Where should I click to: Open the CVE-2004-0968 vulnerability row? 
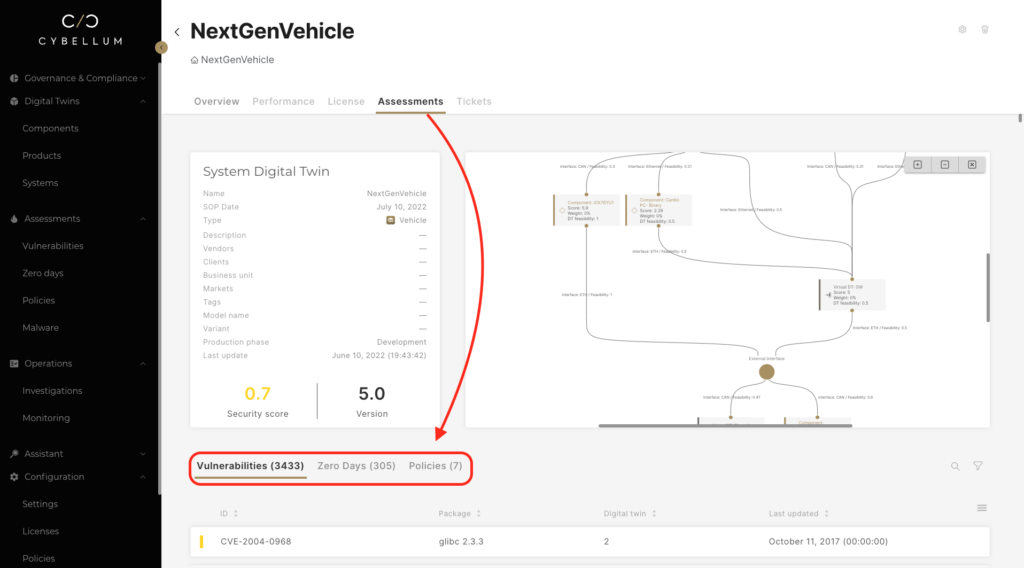pyautogui.click(x=256, y=541)
